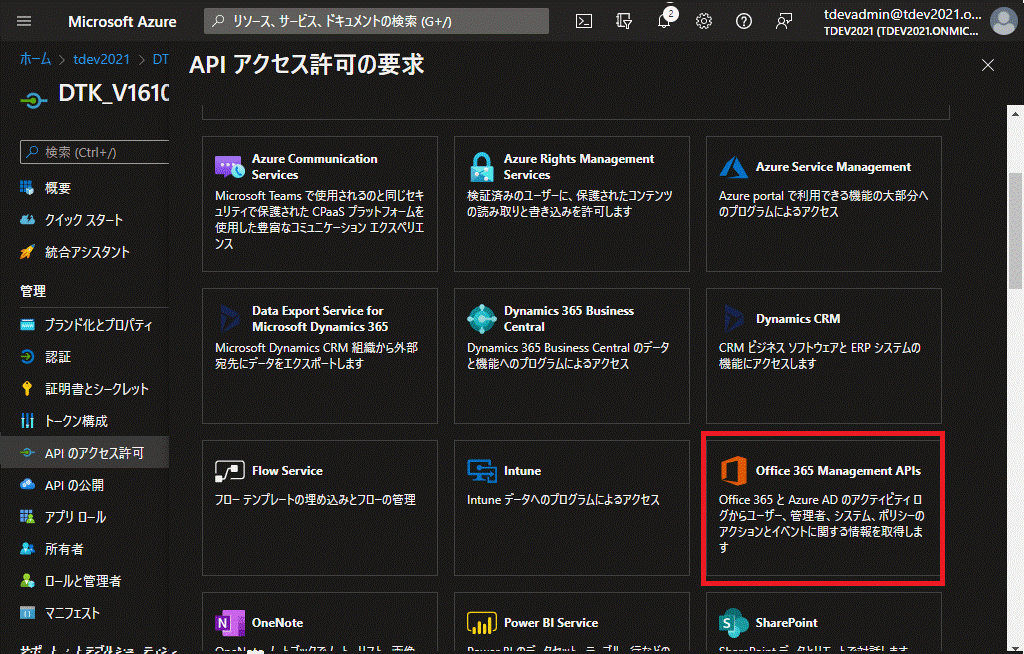Click the user account avatar
The image size is (1024, 654).
point(1003,21)
